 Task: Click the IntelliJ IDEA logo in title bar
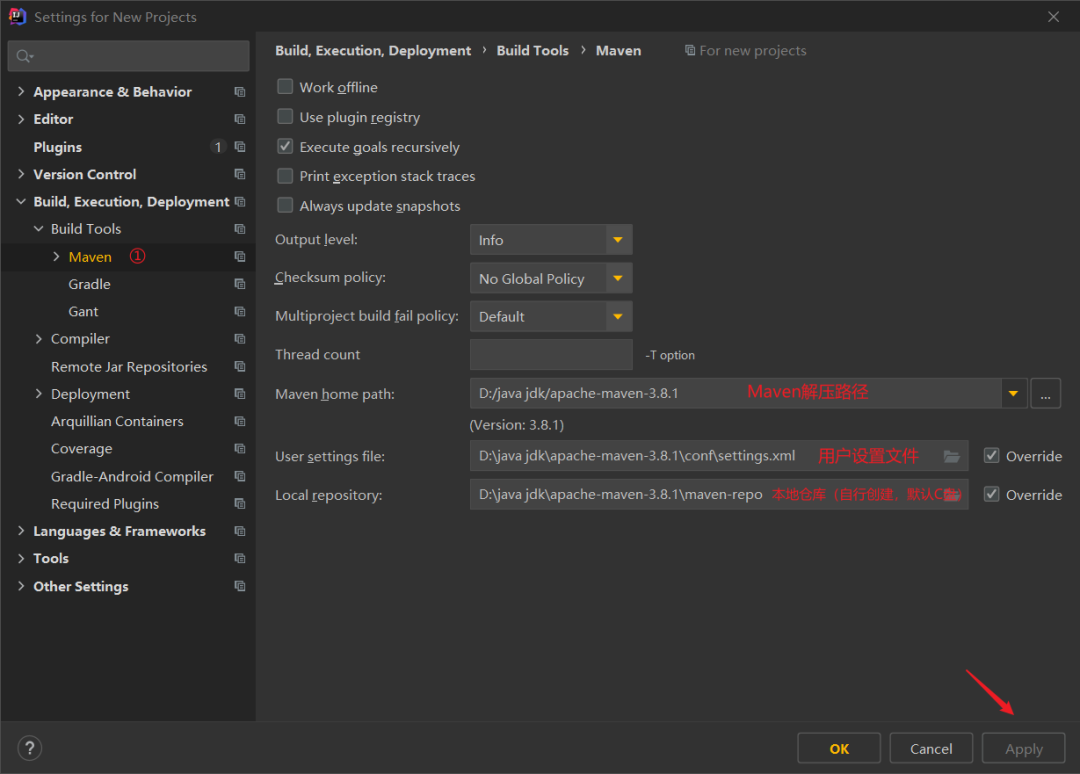pyautogui.click(x=17, y=17)
